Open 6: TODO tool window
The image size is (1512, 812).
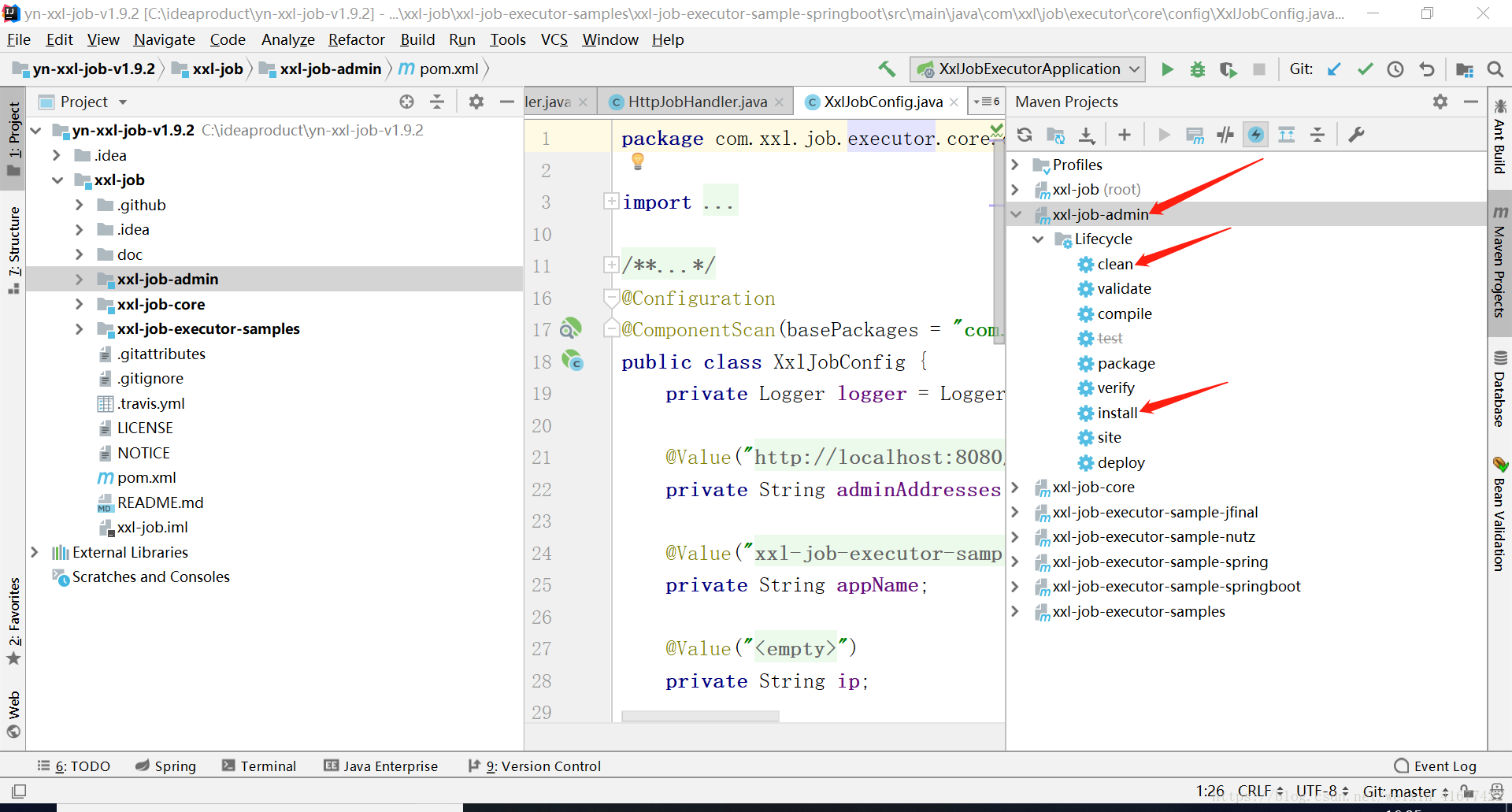point(74,766)
